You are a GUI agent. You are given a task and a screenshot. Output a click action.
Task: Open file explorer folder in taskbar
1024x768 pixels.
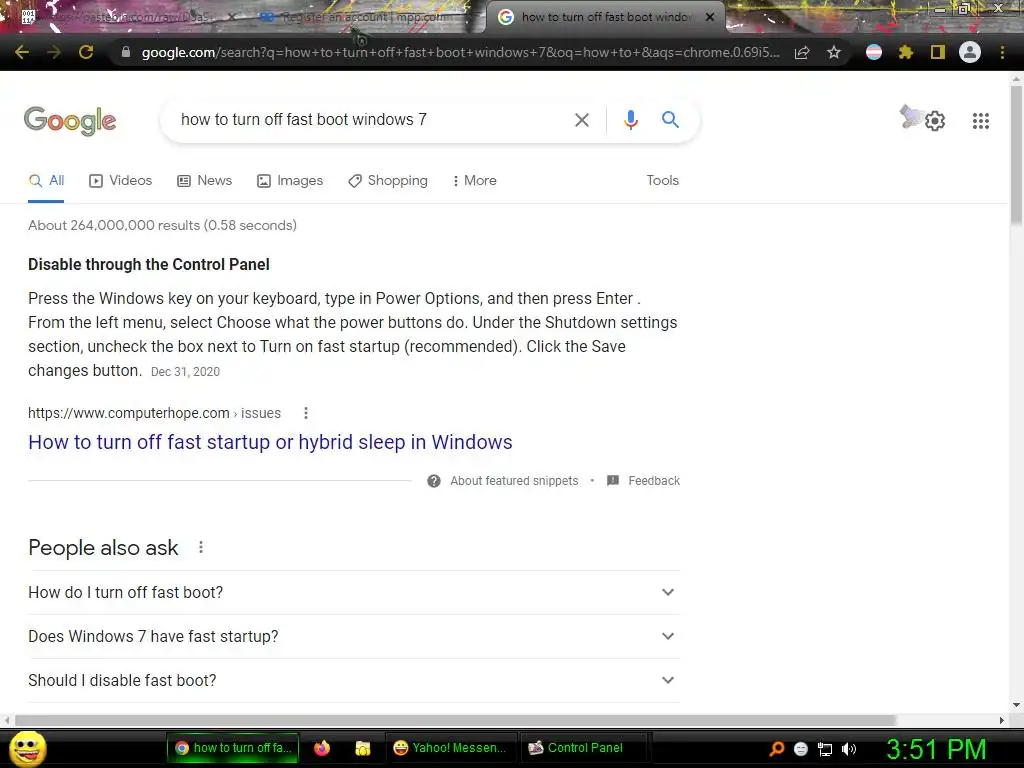click(x=363, y=748)
